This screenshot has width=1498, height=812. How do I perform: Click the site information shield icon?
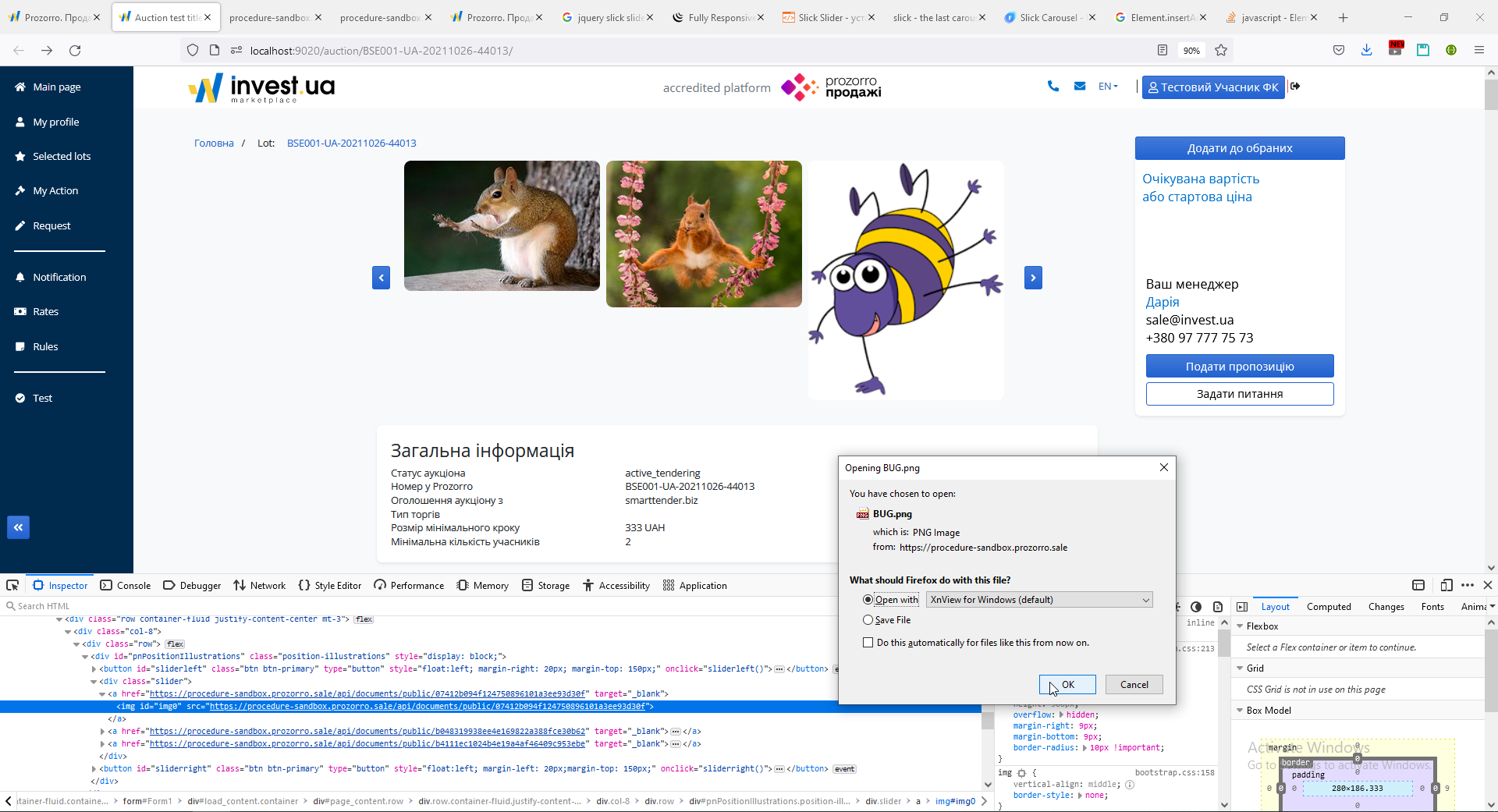point(193,50)
